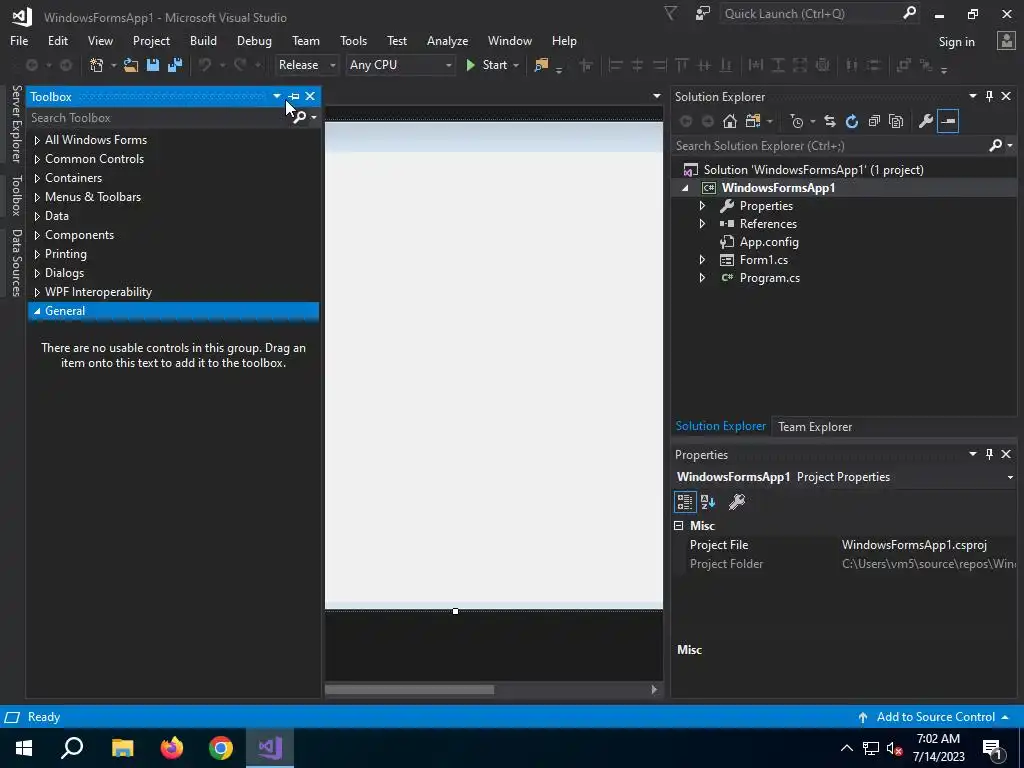Select the Solution 'WindowsFormsApp1' node
This screenshot has height=768, width=1024.
[x=813, y=170]
